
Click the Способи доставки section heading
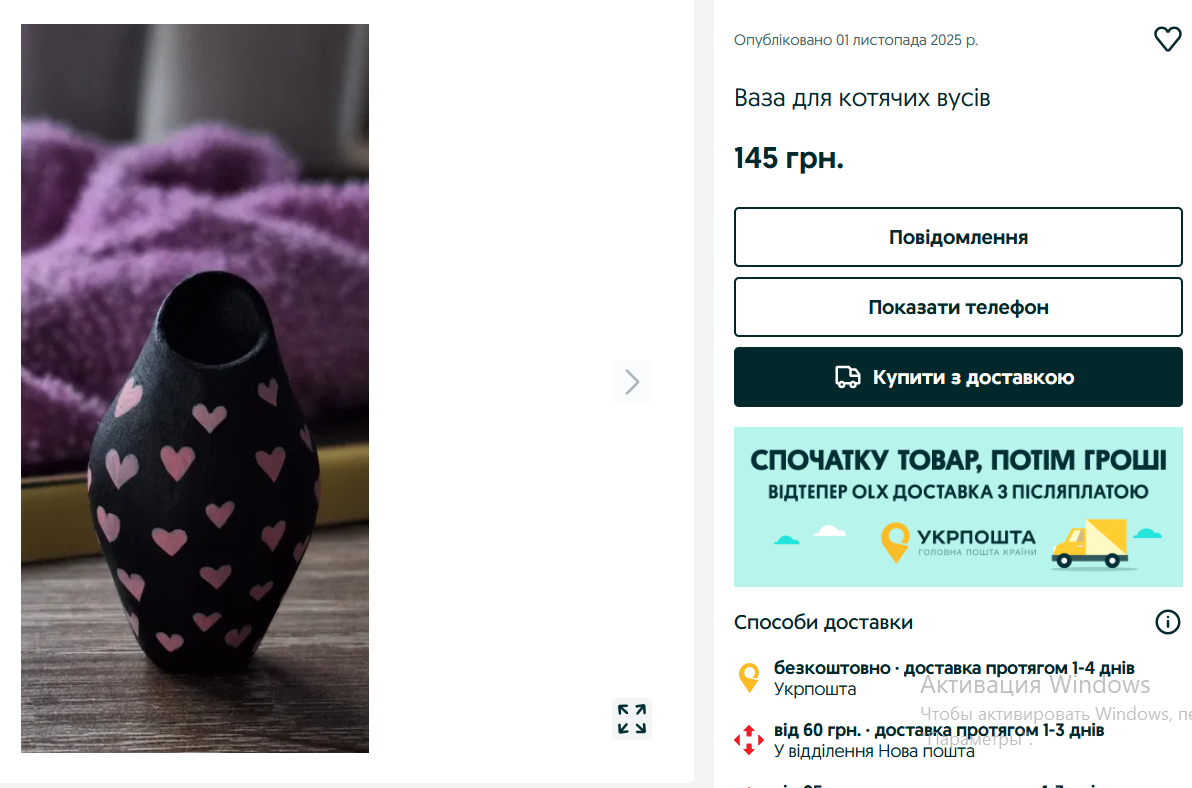[x=823, y=622]
